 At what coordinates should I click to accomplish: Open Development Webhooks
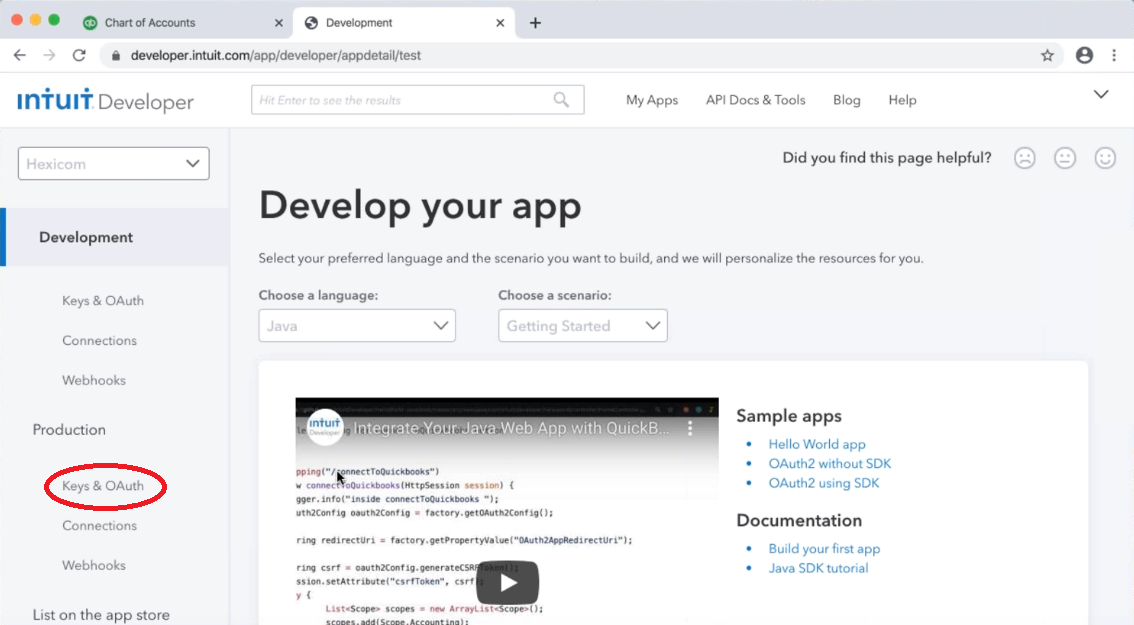click(94, 380)
